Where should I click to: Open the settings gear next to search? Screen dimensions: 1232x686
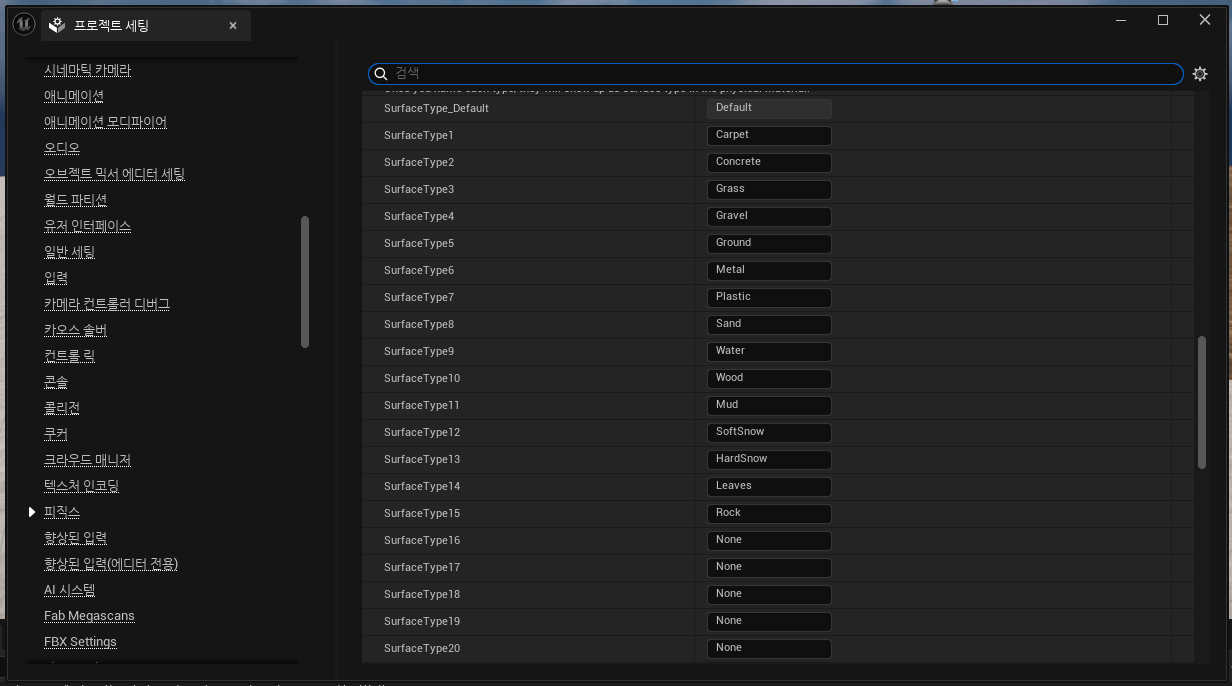point(1200,74)
